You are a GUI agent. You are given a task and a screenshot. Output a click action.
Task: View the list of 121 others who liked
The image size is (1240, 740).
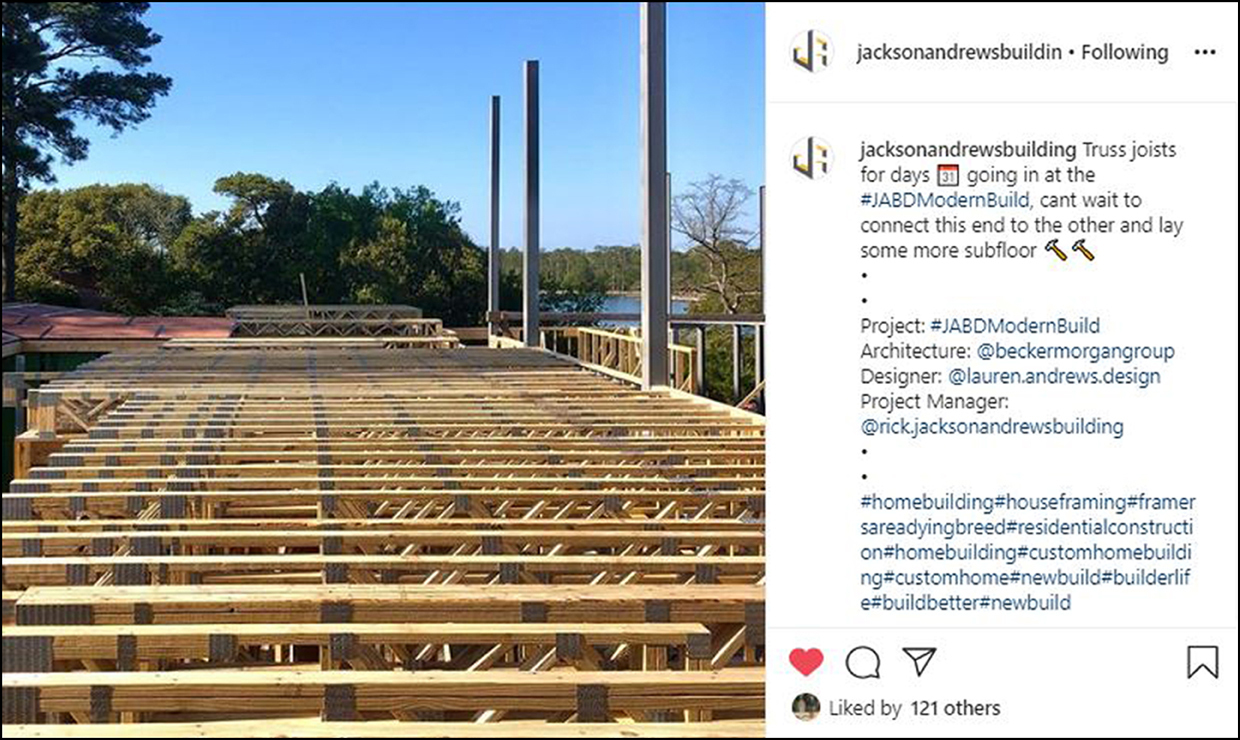955,708
